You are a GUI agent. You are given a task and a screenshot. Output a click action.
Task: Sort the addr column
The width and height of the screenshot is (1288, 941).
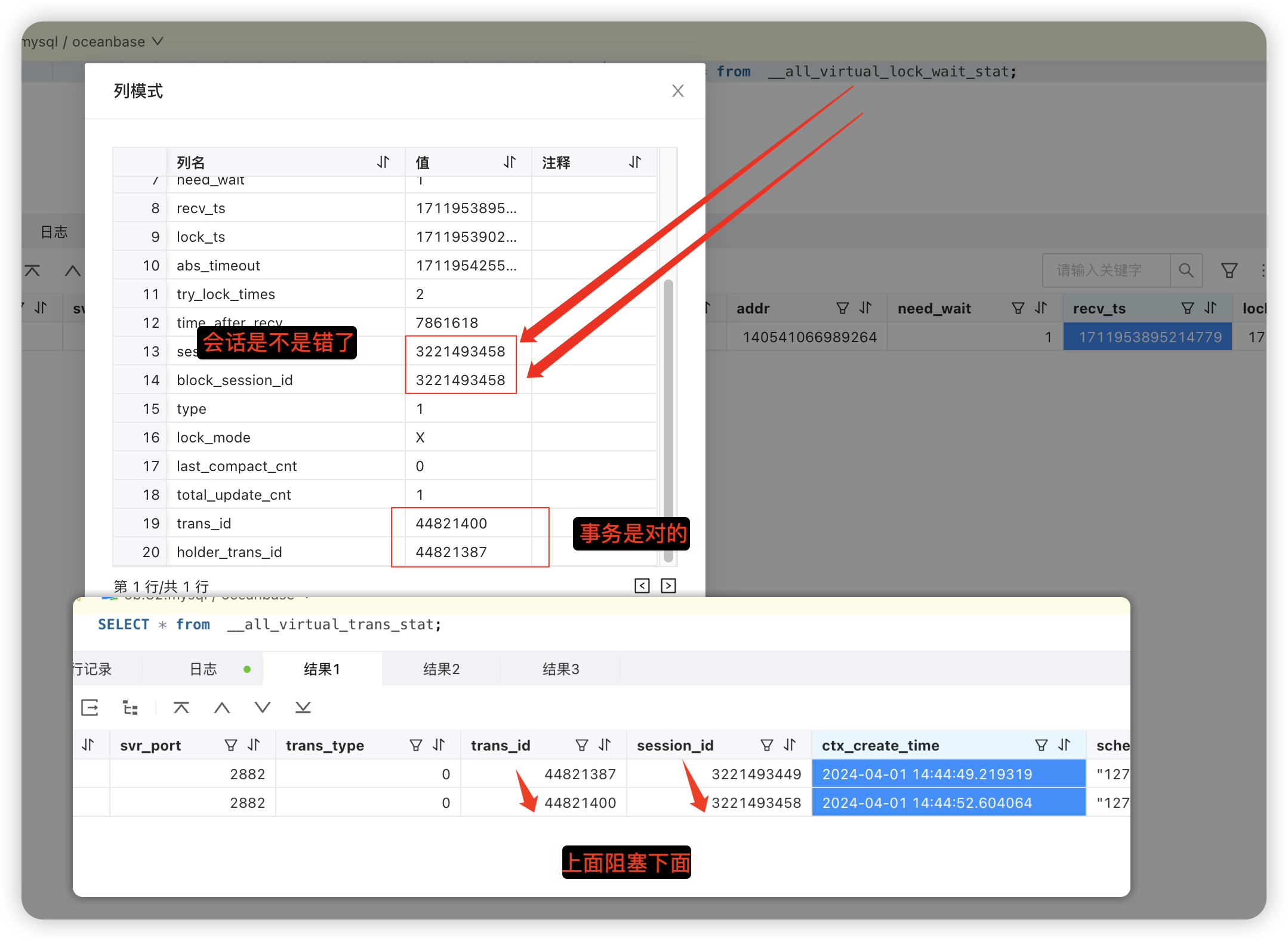pos(865,308)
